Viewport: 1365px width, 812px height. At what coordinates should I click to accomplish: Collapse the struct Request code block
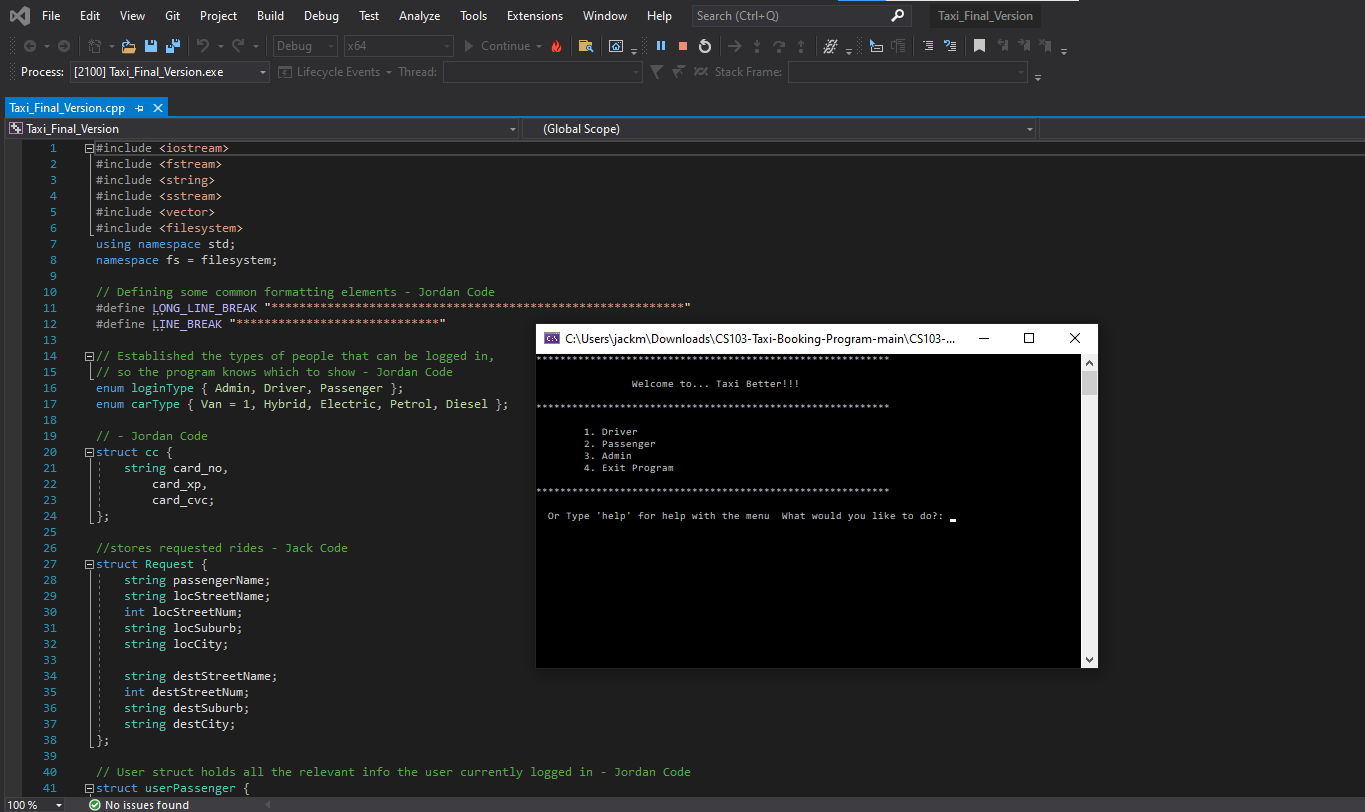90,564
